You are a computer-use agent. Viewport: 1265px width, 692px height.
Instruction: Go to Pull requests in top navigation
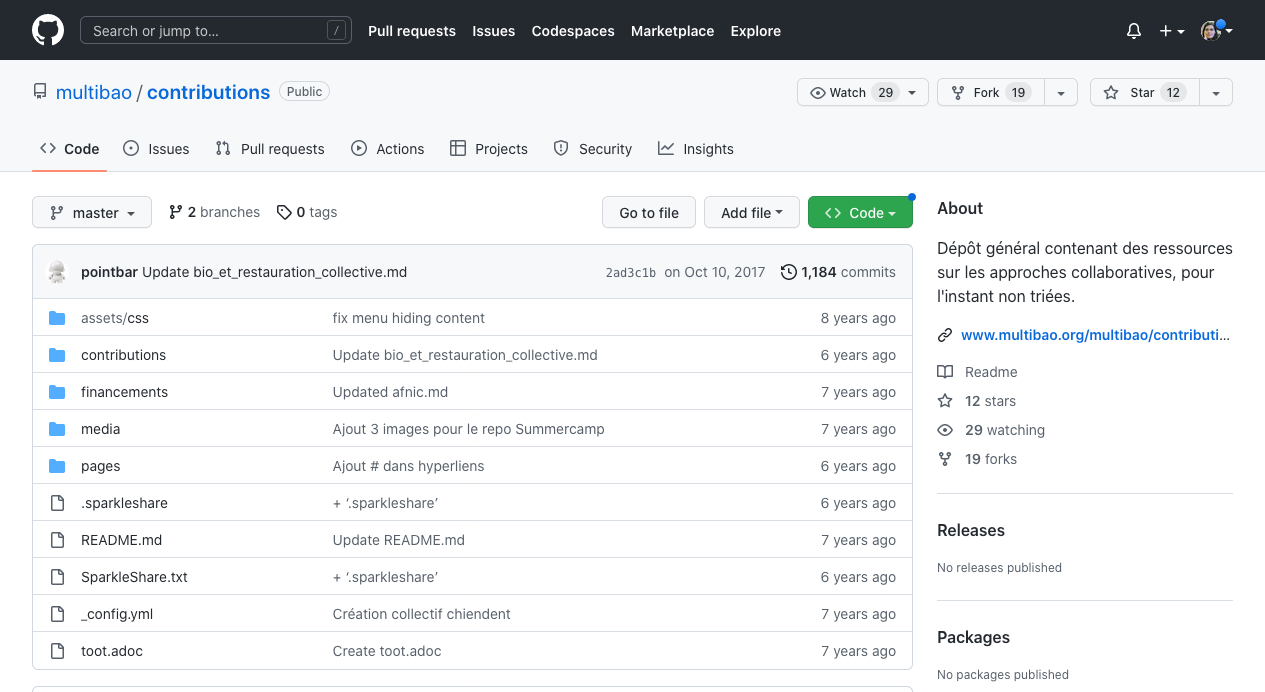coord(412,31)
